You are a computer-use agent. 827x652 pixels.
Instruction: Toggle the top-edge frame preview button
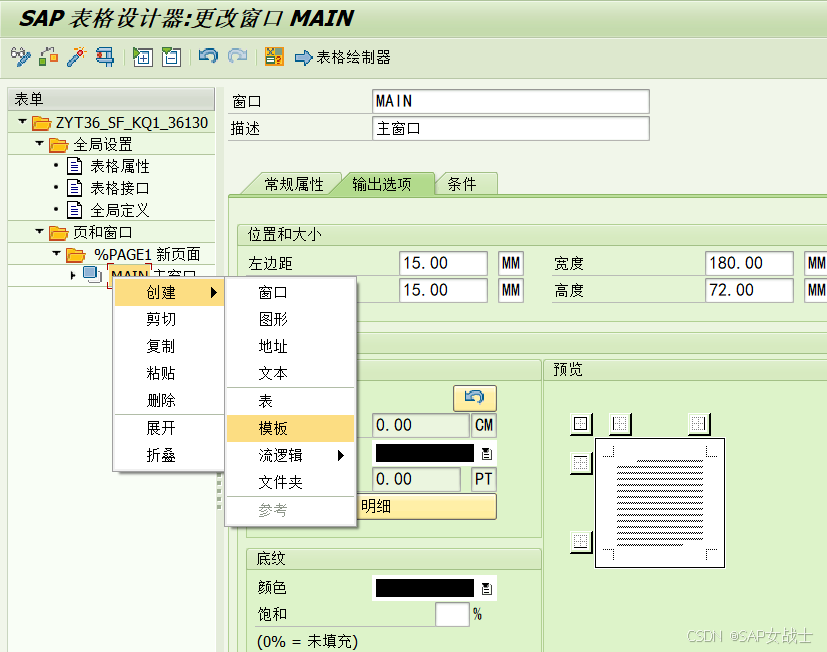(x=581, y=464)
